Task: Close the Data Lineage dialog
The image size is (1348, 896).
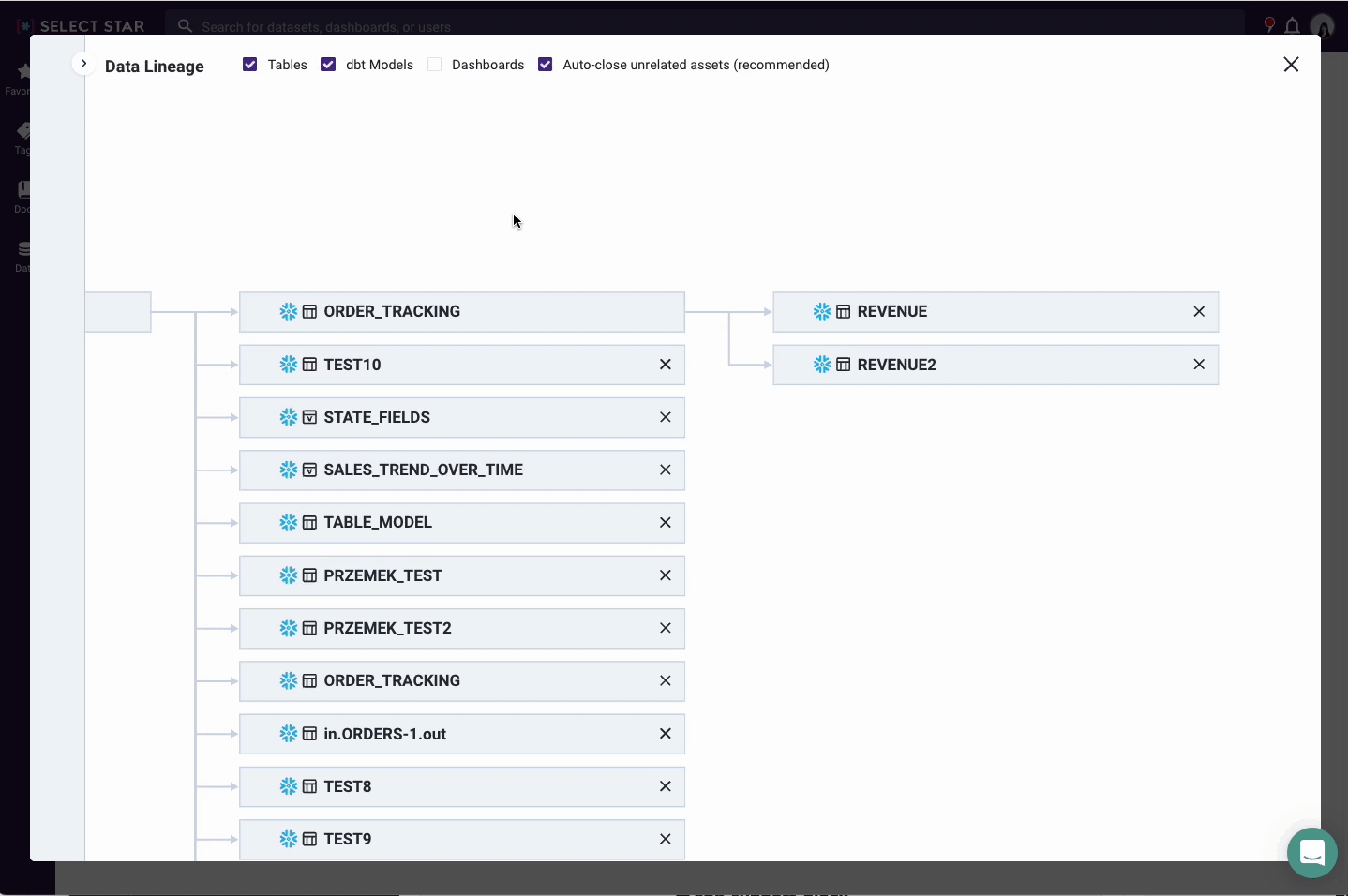Action: click(x=1290, y=65)
